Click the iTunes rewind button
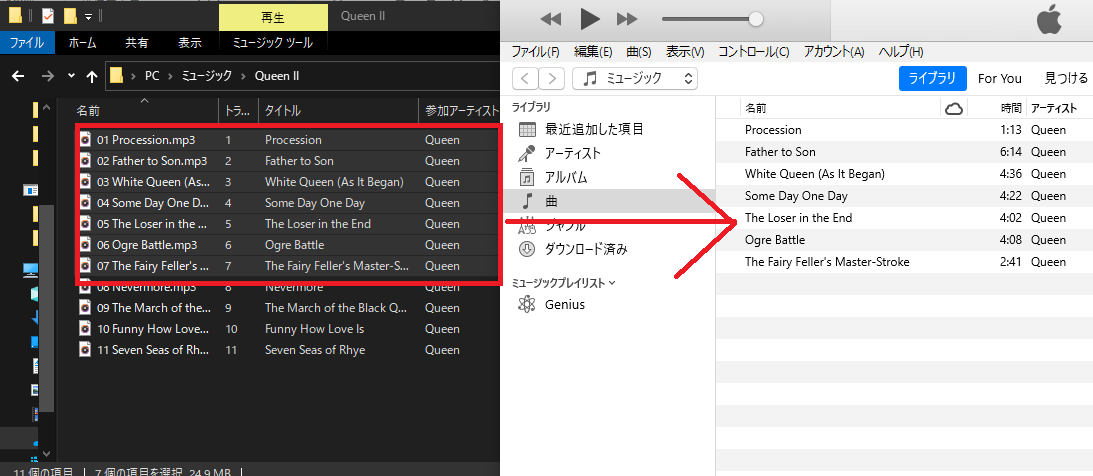1093x476 pixels. (551, 20)
